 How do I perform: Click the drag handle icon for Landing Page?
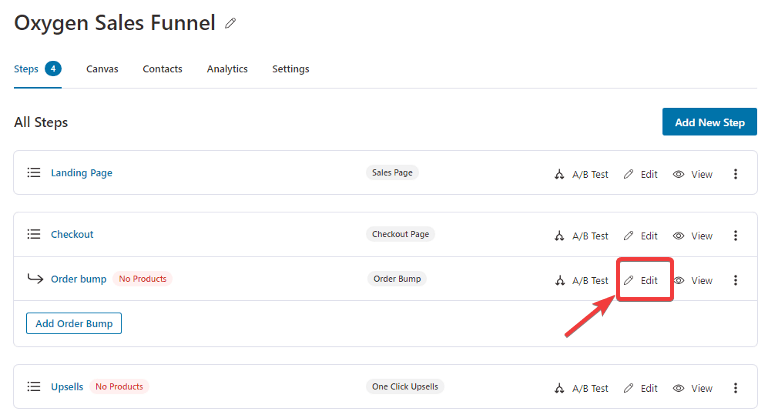click(x=34, y=172)
